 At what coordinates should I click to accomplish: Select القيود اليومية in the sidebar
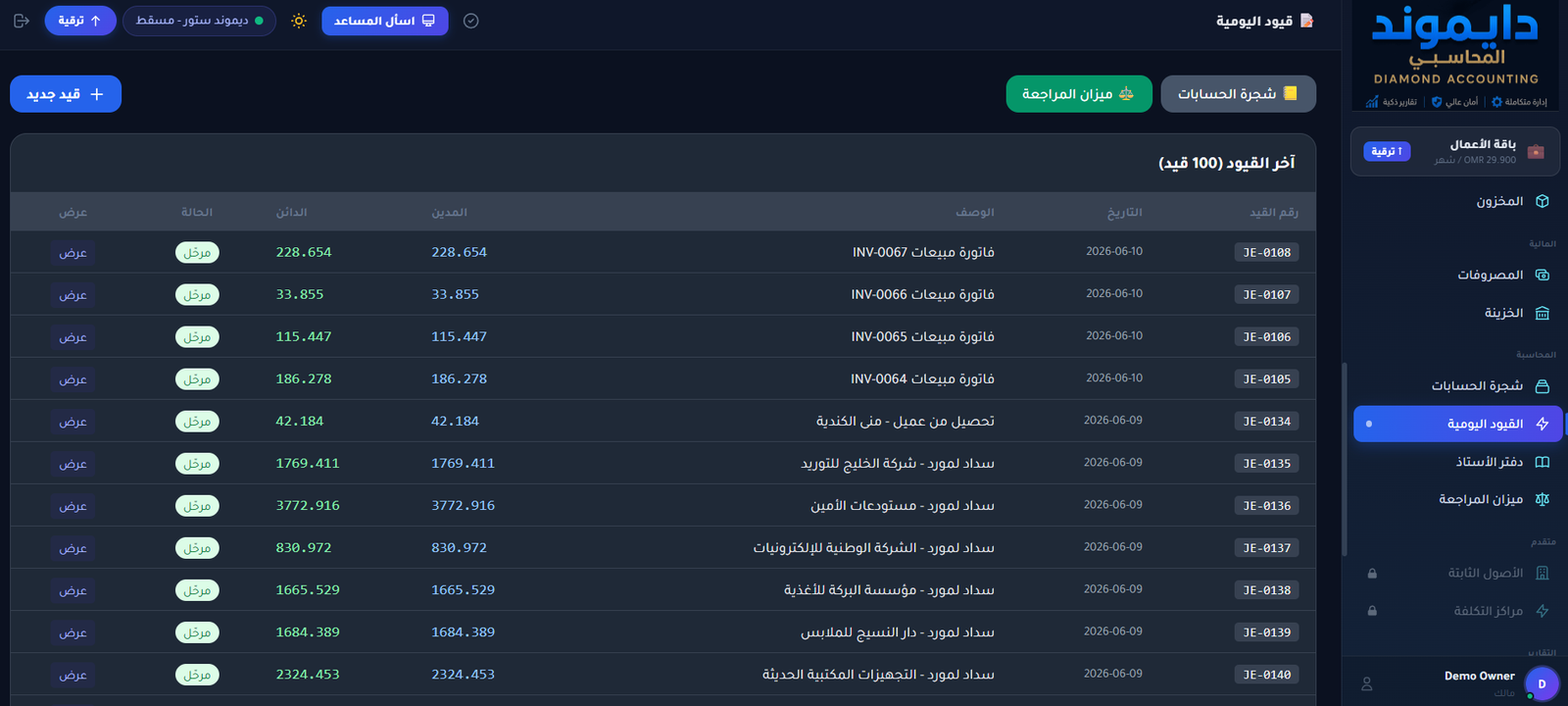point(1458,424)
